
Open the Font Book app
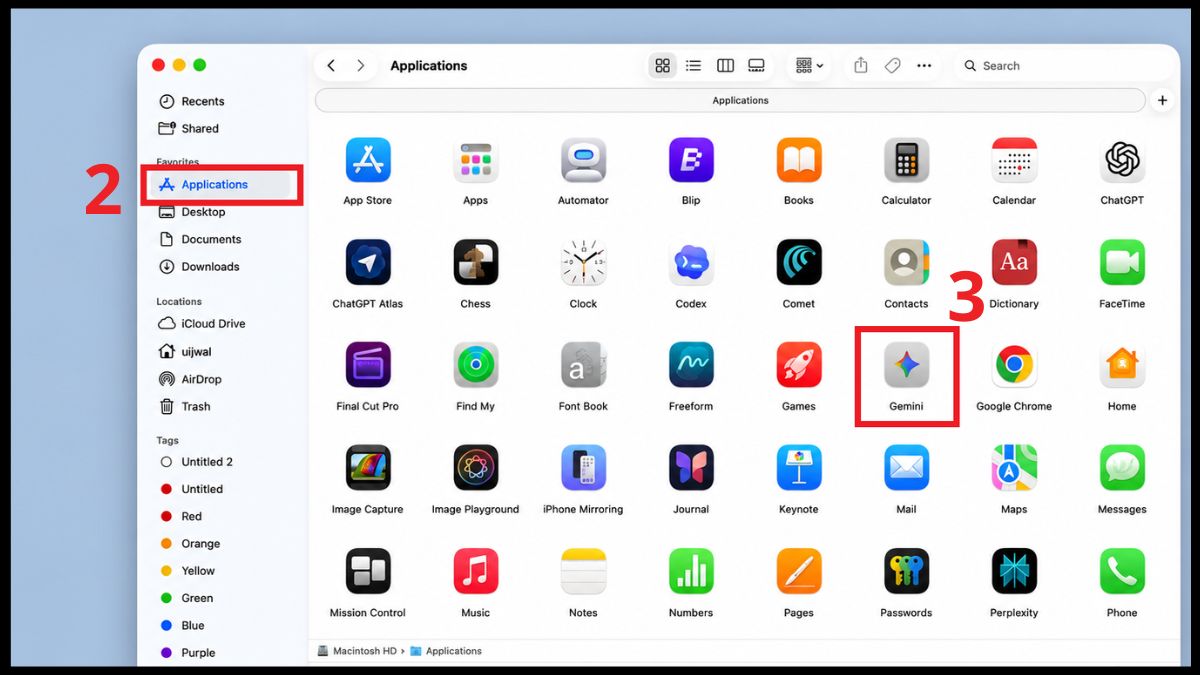(583, 366)
